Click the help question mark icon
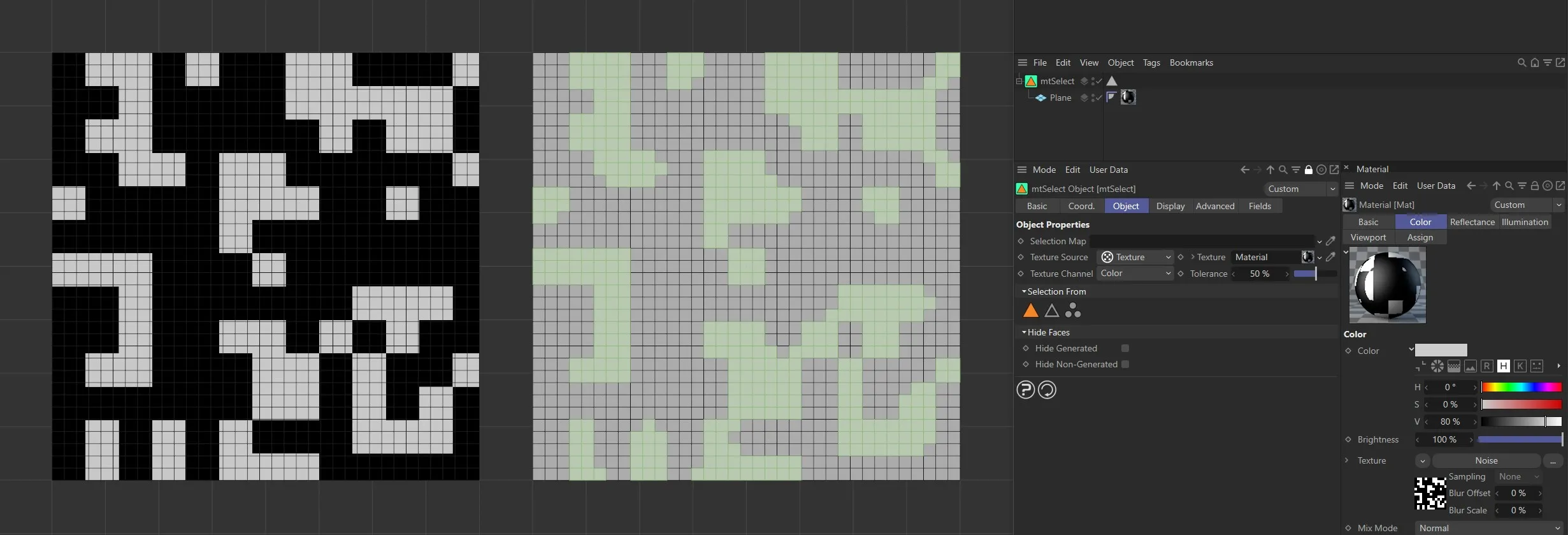1568x535 pixels. (x=1025, y=390)
